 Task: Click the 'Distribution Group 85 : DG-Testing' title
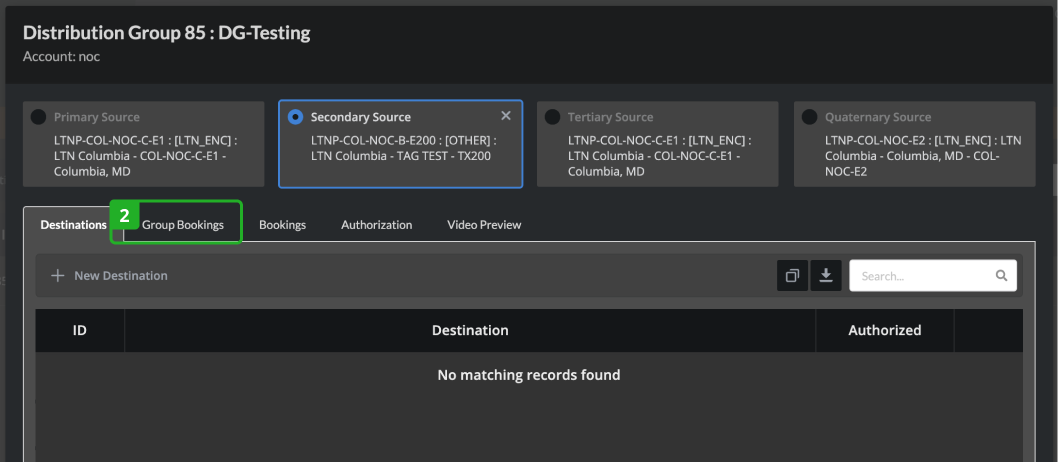click(167, 32)
